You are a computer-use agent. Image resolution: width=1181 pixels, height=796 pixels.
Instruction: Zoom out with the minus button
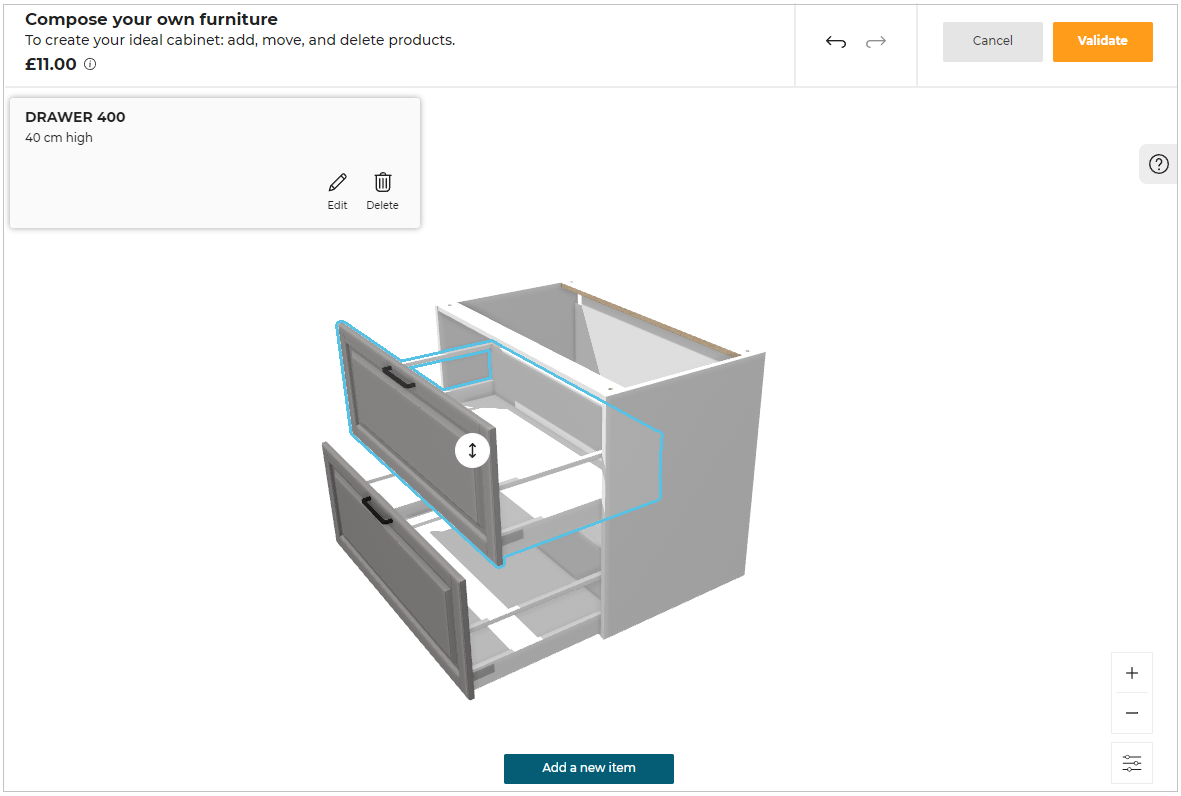tap(1132, 713)
